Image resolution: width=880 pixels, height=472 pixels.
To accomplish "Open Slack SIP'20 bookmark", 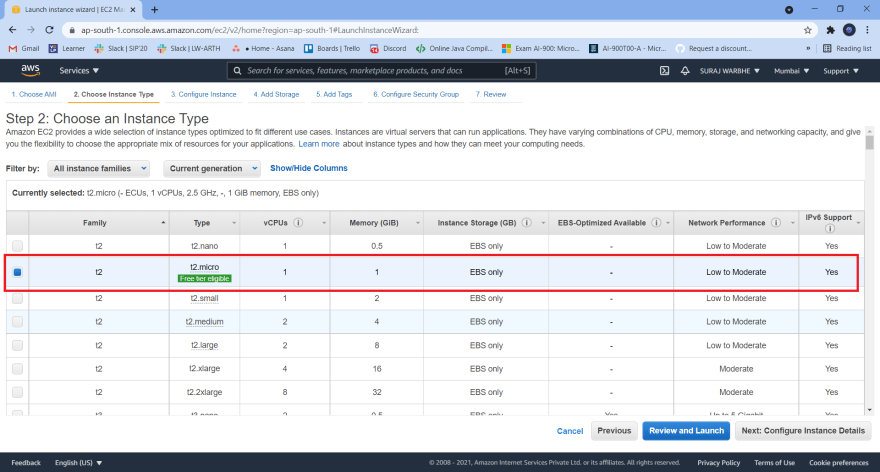I will tap(121, 49).
